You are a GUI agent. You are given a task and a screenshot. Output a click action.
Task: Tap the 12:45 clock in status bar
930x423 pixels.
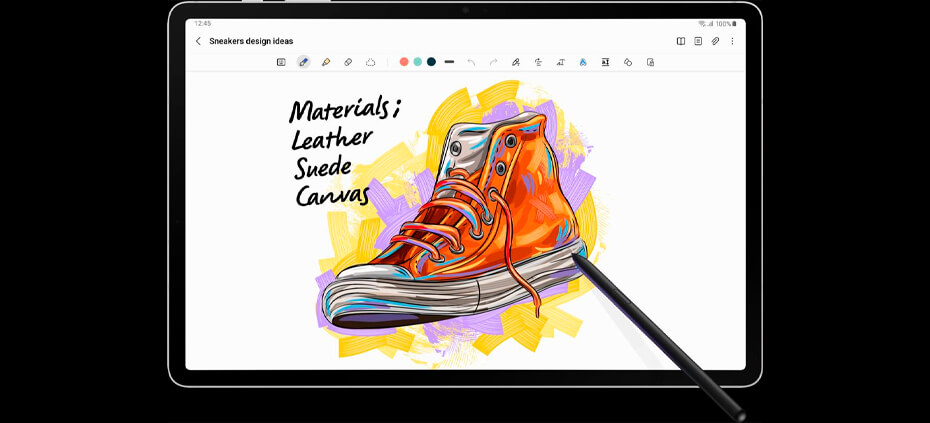click(202, 24)
